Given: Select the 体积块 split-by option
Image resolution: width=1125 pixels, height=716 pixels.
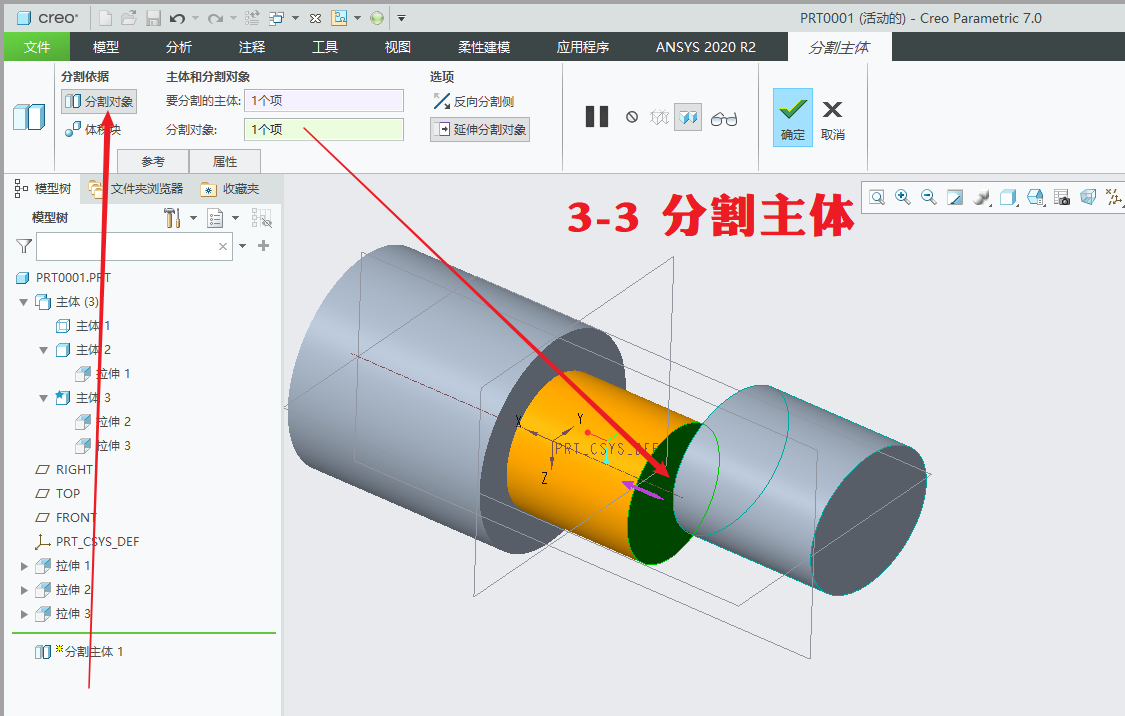Looking at the screenshot, I should [x=93, y=129].
